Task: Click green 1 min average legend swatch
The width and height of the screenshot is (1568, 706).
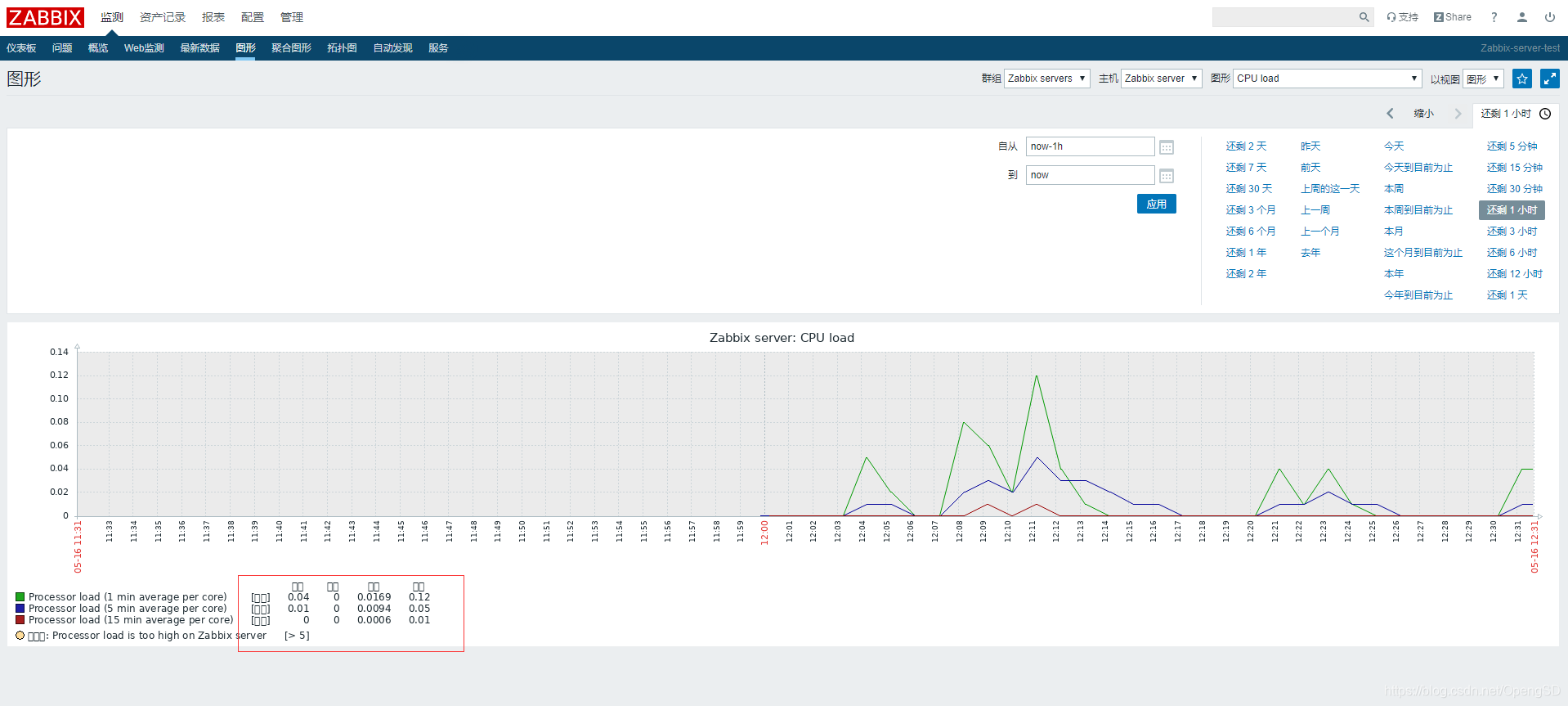Action: coord(20,597)
